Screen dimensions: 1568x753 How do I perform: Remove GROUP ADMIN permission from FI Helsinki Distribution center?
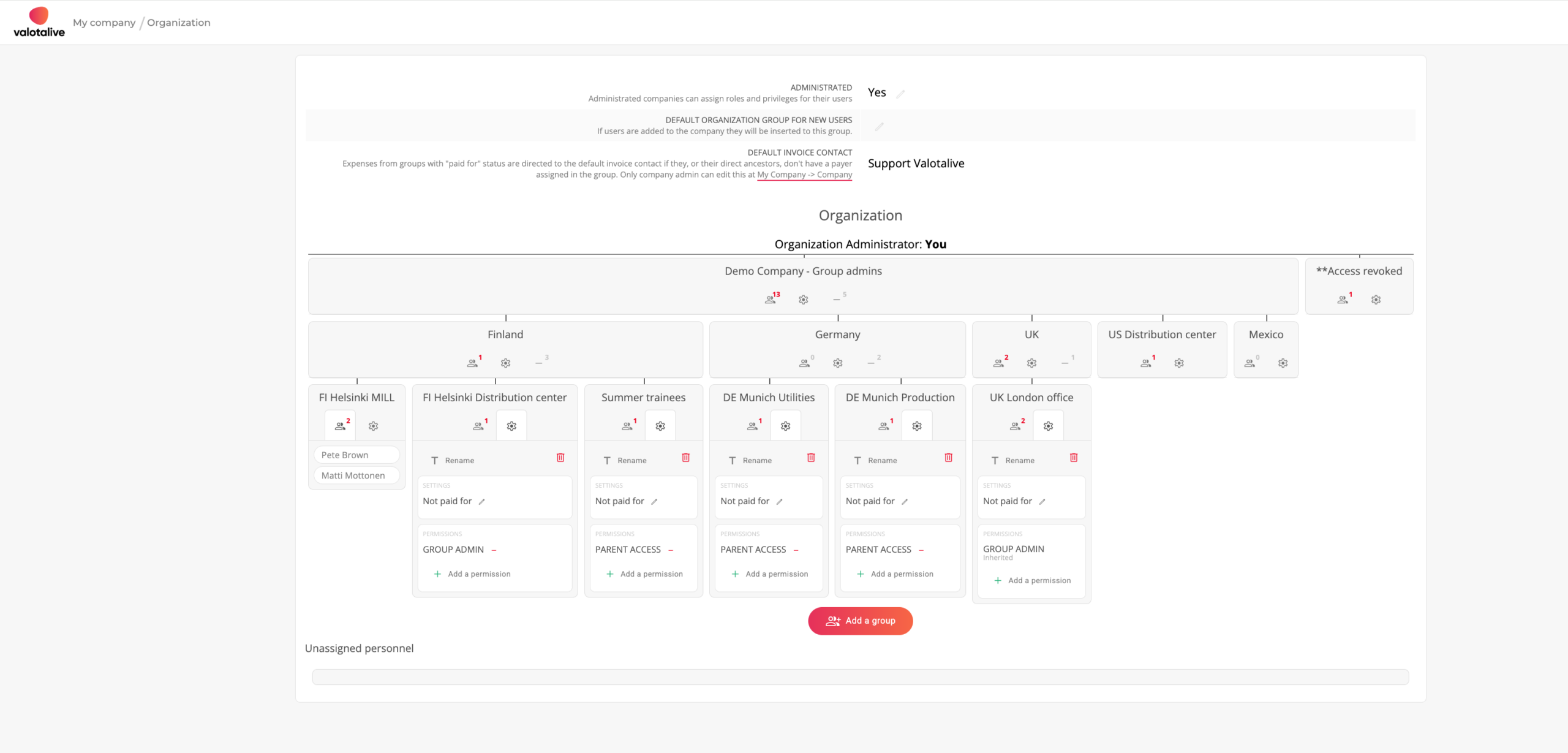pyautogui.click(x=494, y=550)
